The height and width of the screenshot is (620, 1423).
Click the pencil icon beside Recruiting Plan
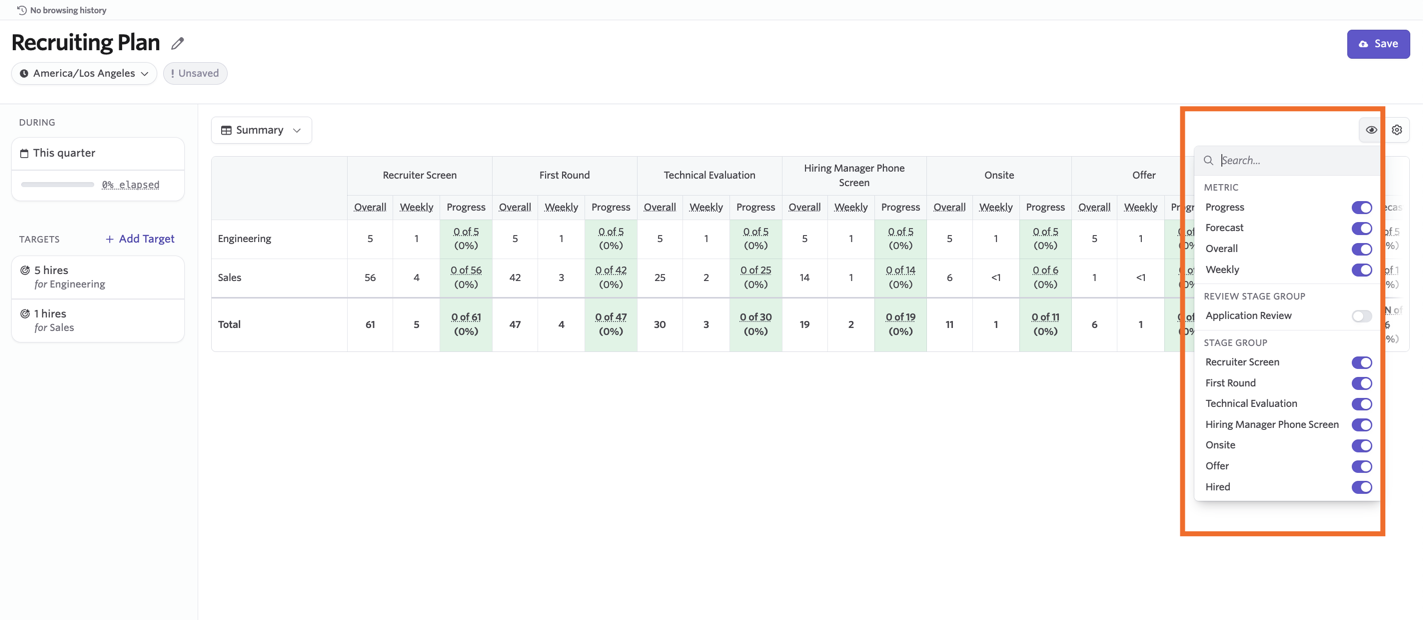pyautogui.click(x=178, y=43)
